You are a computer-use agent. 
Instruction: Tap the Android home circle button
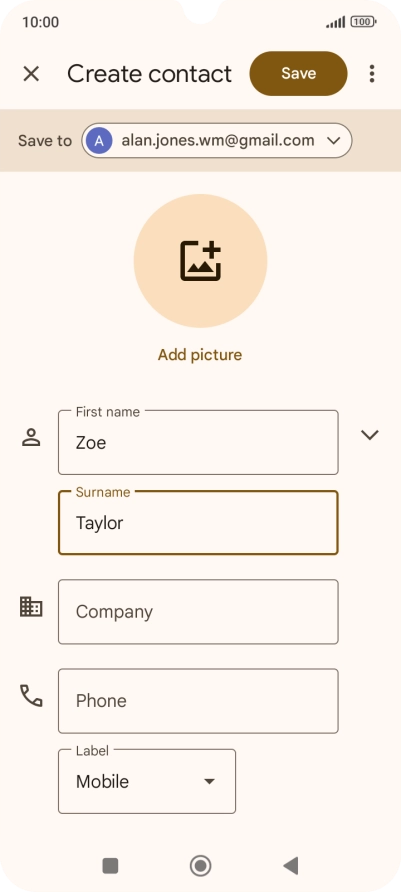200,866
